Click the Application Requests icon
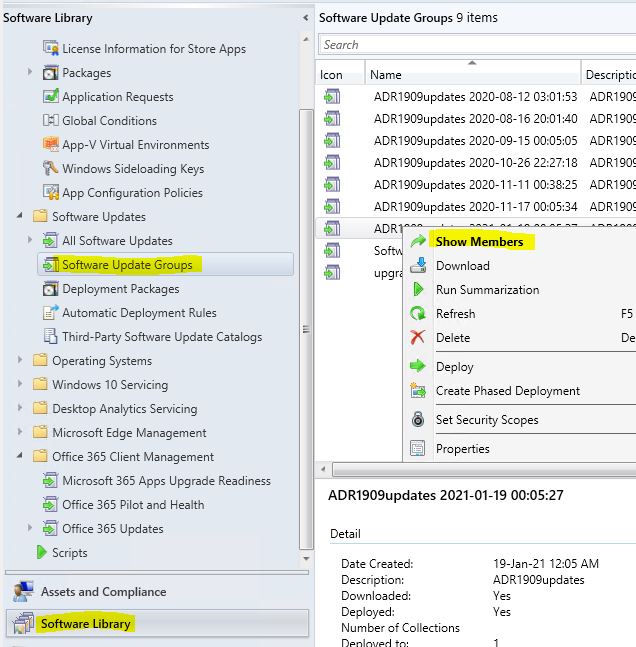The image size is (636, 647). (51, 97)
